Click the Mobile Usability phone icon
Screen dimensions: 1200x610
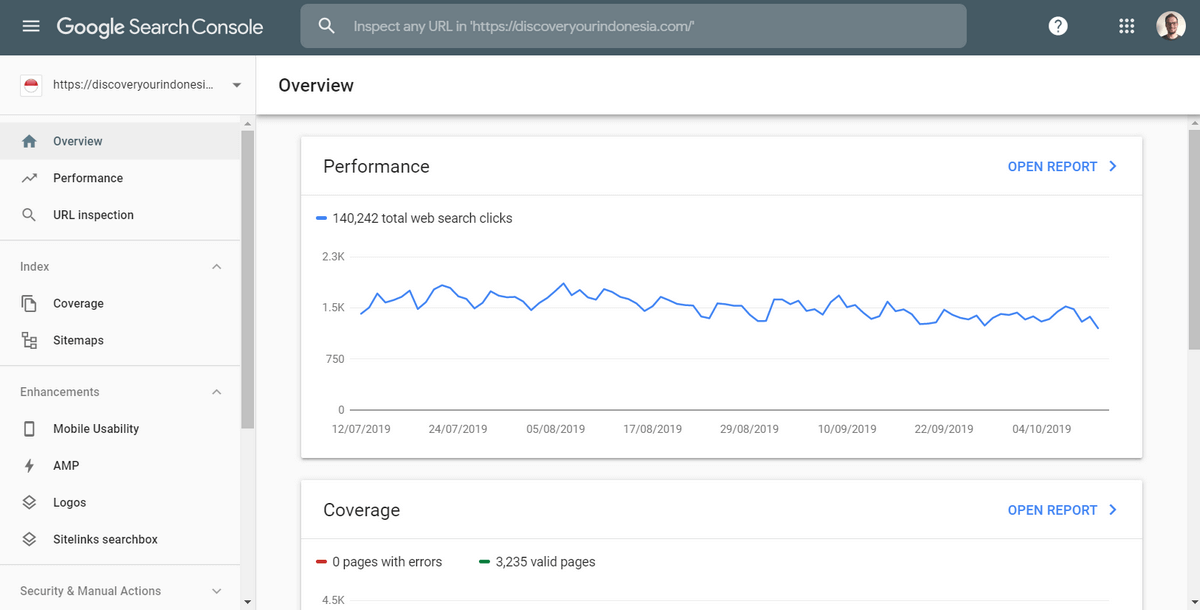coord(29,429)
